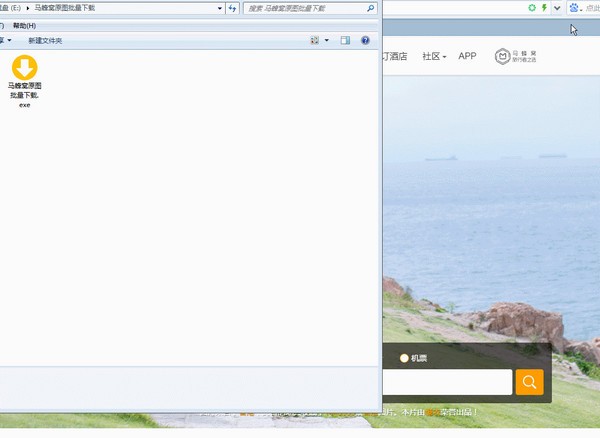Click the Baidu paw search engine icon
The image size is (600, 438).
(x=574, y=8)
